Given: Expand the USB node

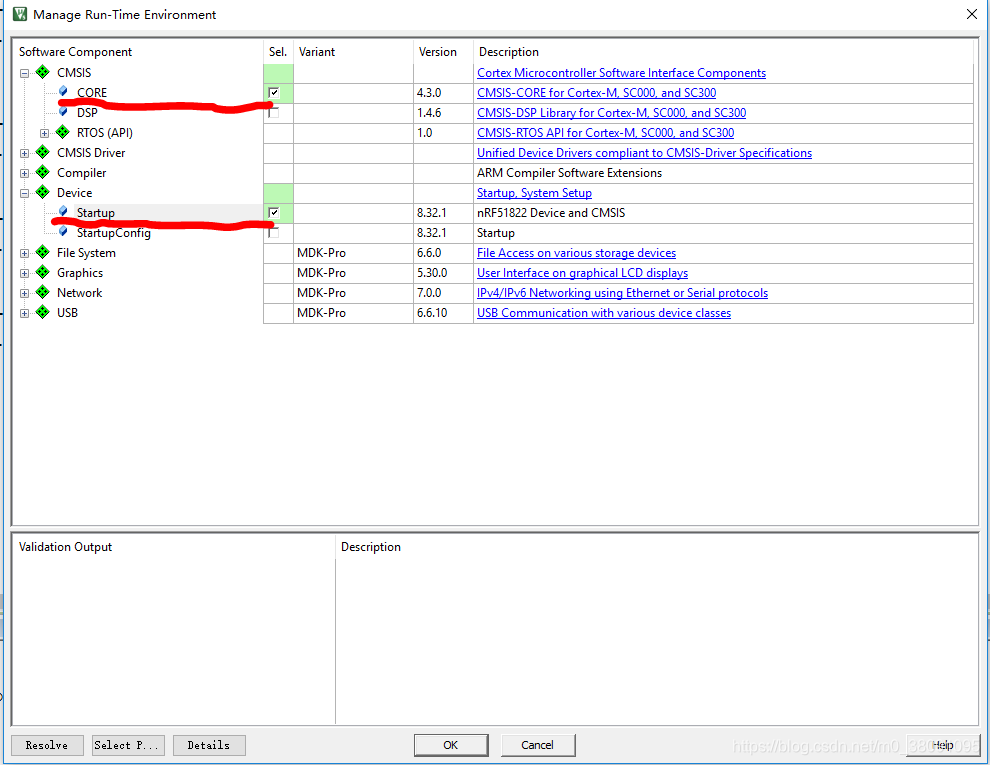Looking at the screenshot, I should pos(24,314).
